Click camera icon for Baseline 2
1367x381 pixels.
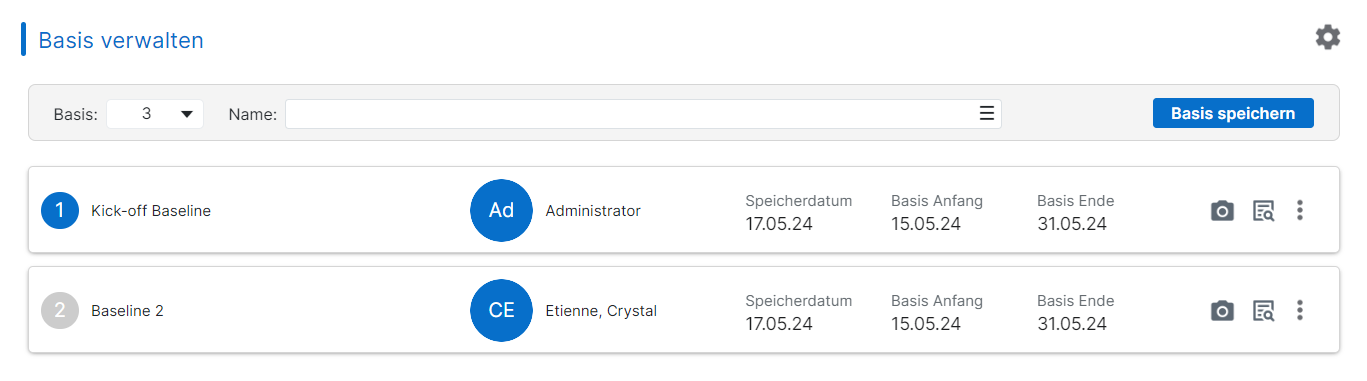coord(1222,311)
